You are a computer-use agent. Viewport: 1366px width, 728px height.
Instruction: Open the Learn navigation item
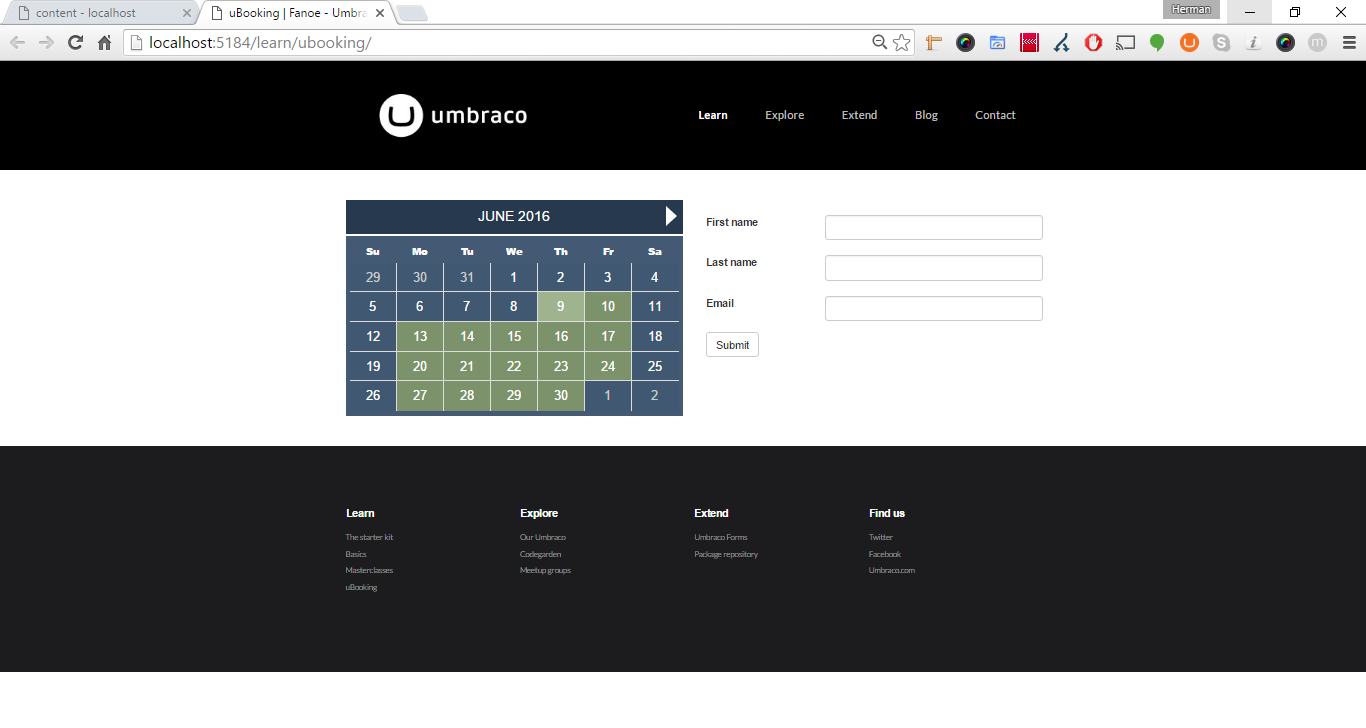tap(713, 115)
